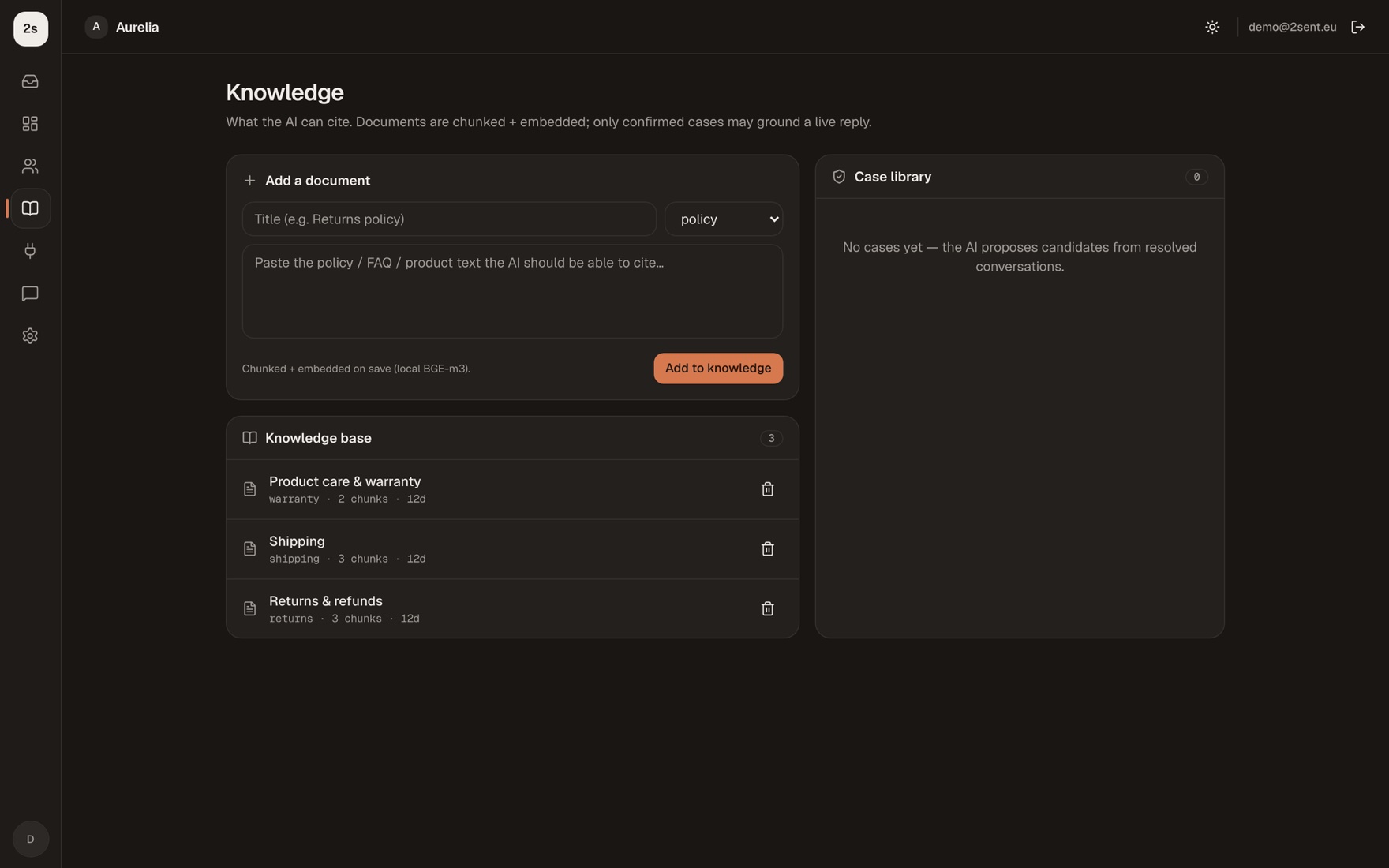Delete the Product care & warranty document
The width and height of the screenshot is (1389, 868).
click(x=767, y=489)
